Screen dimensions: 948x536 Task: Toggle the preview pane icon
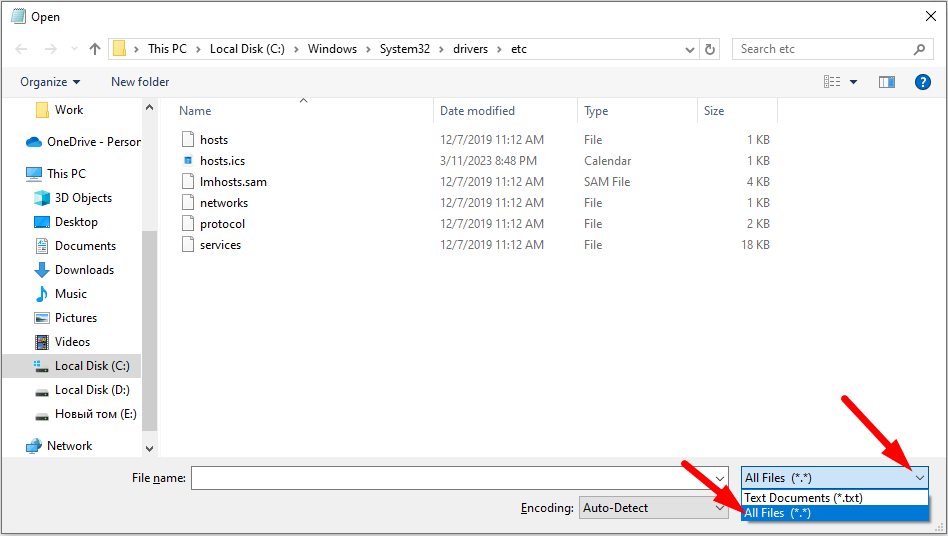[886, 82]
